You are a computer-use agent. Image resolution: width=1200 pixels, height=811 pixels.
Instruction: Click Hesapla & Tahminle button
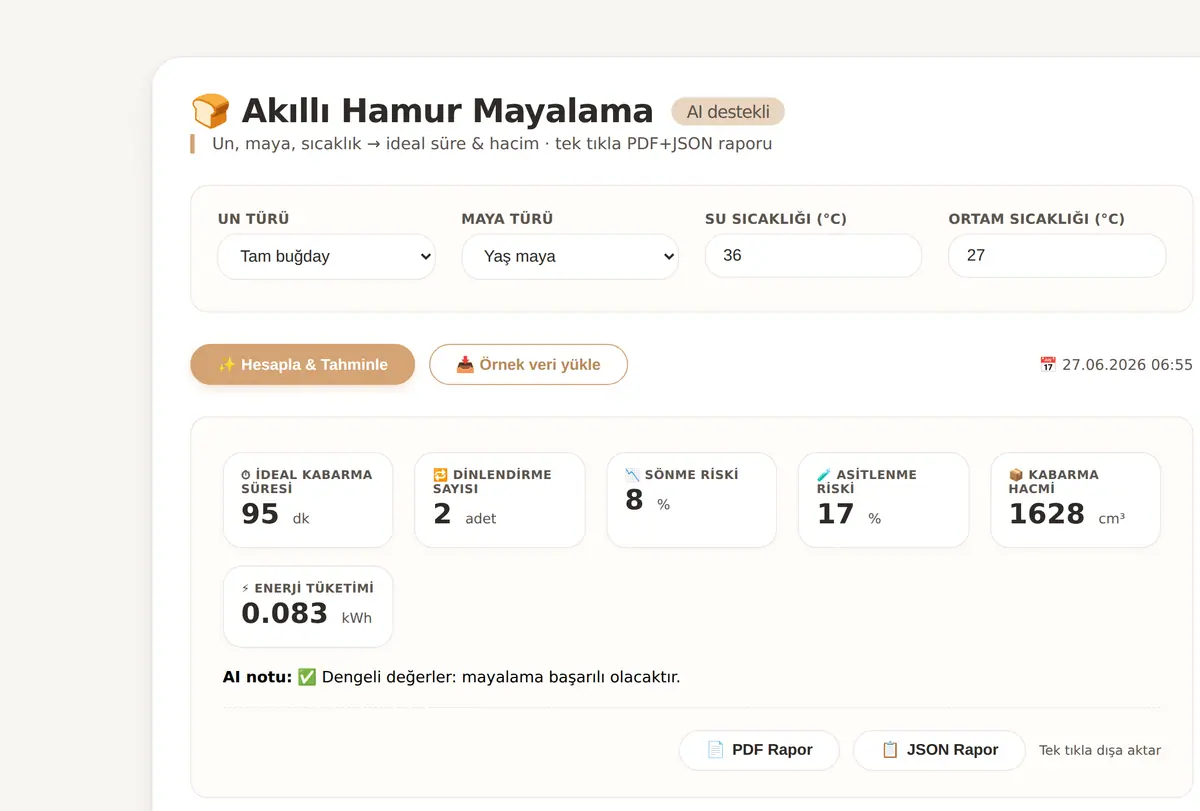(x=303, y=364)
